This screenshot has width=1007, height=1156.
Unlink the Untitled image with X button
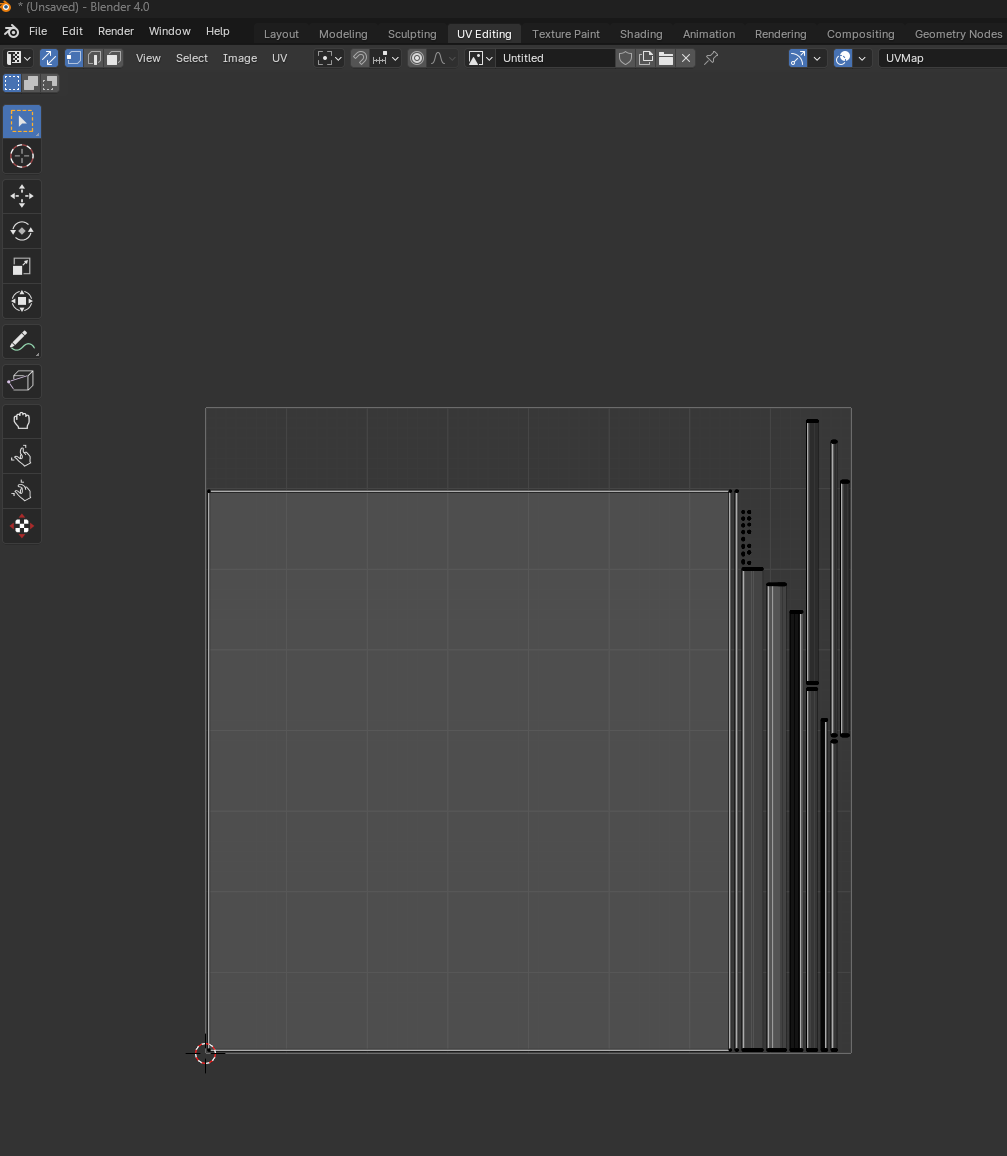686,58
